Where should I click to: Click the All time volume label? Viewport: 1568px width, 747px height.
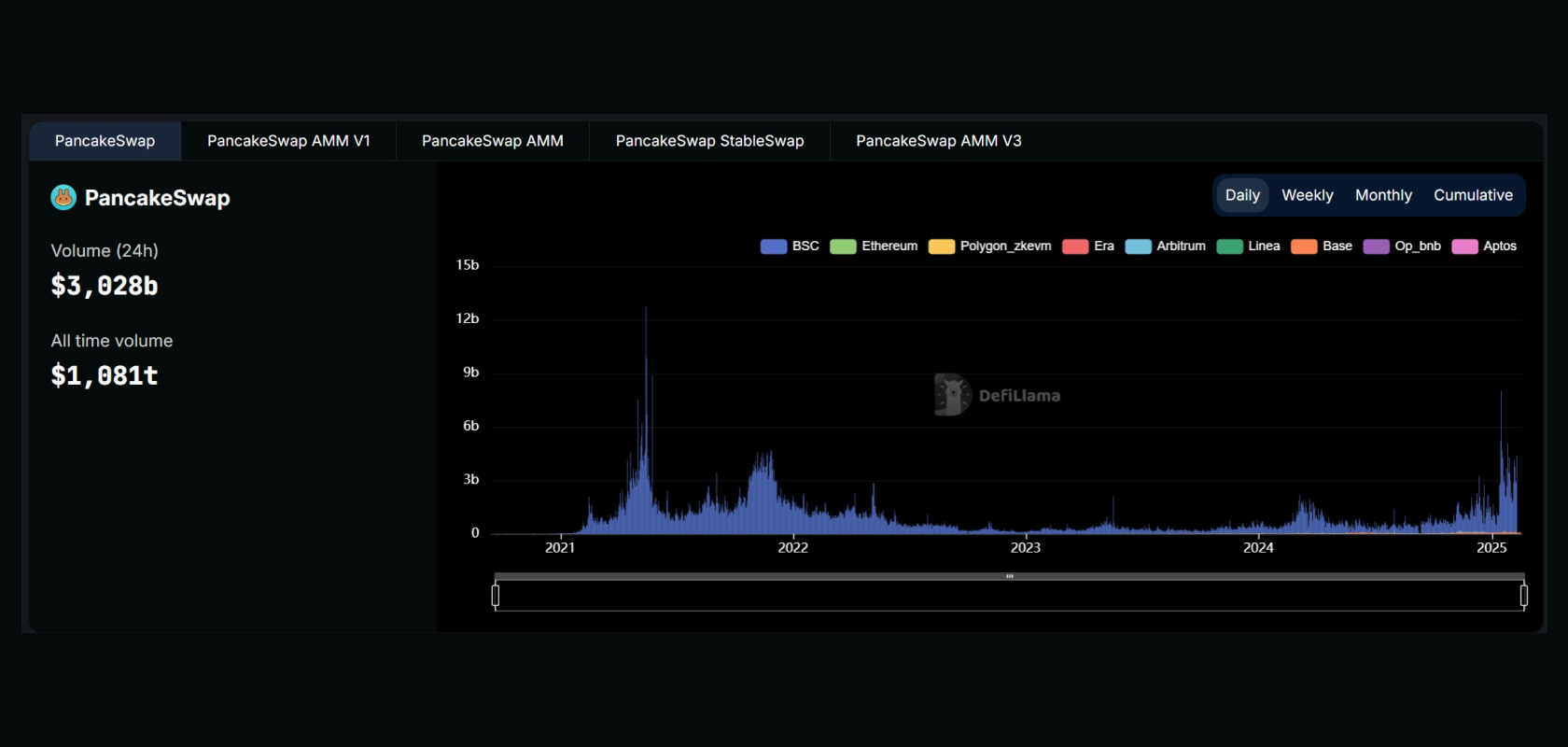[x=112, y=341]
